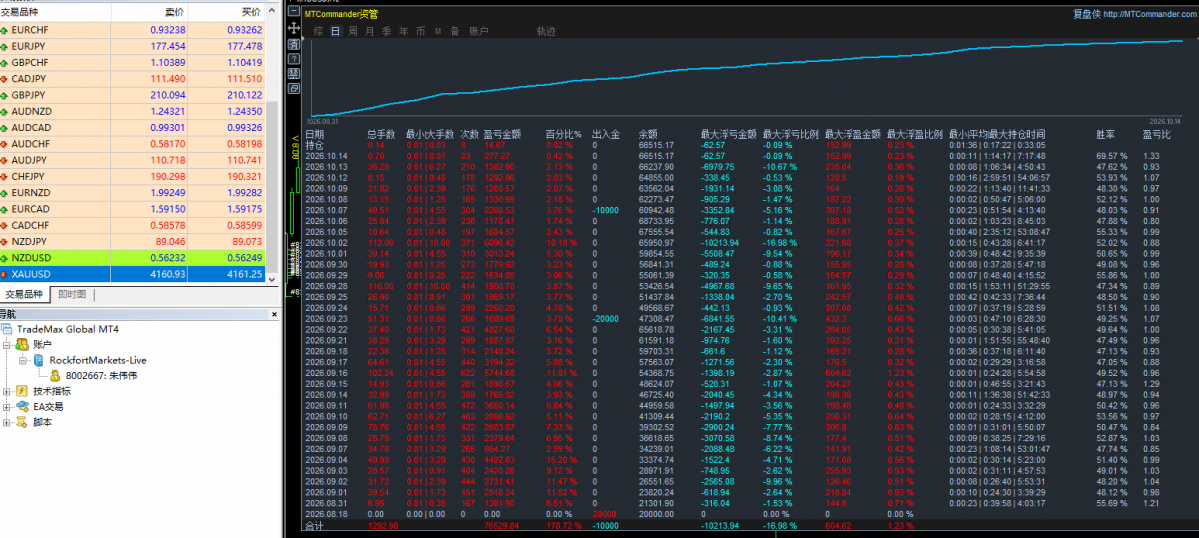Click the 交易品种 column header
Image resolution: width=1199 pixels, height=538 pixels.
tap(55, 12)
